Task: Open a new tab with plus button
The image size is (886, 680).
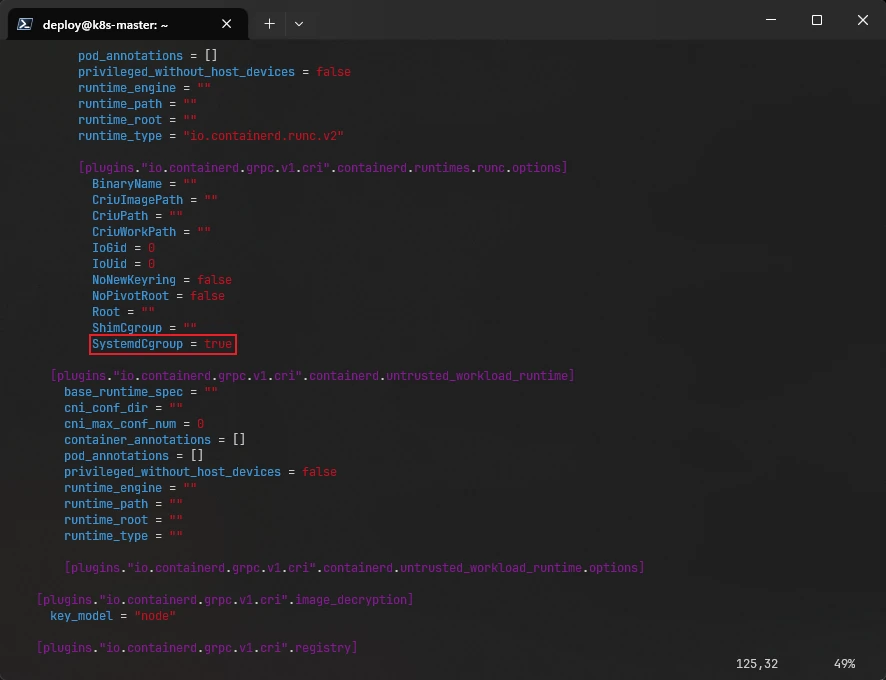Action: coord(269,24)
